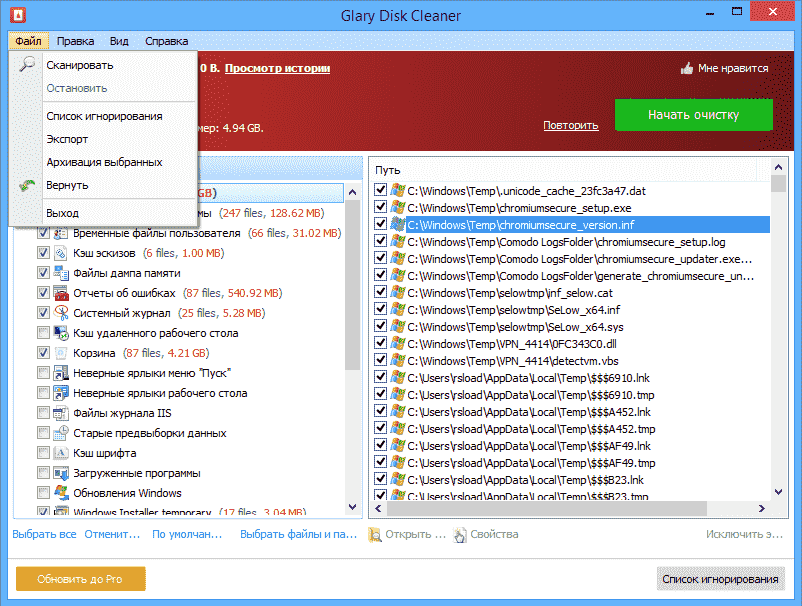Image resolution: width=802 pixels, height=606 pixels.
Task: Click the Обновления Windows icon
Action: (60, 493)
